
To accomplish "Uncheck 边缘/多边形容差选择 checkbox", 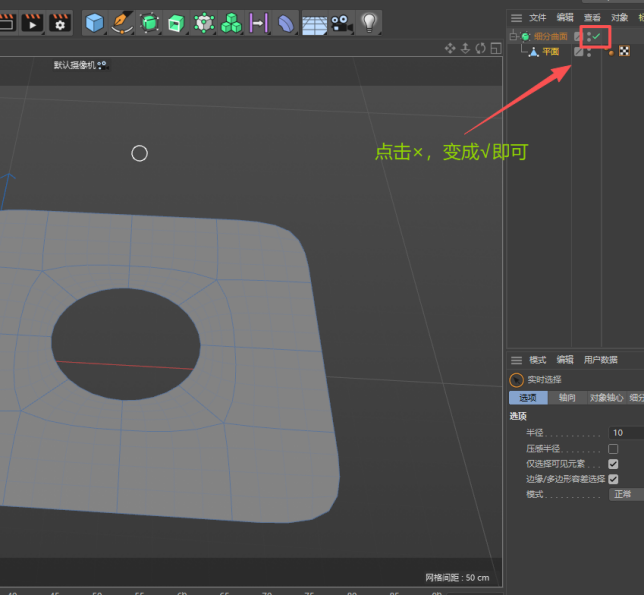I will point(613,479).
